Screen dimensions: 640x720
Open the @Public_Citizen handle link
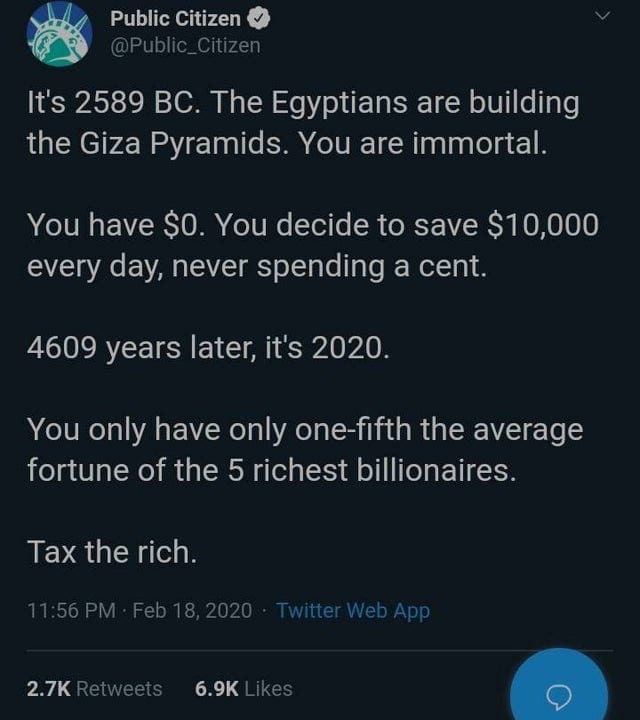(x=185, y=45)
